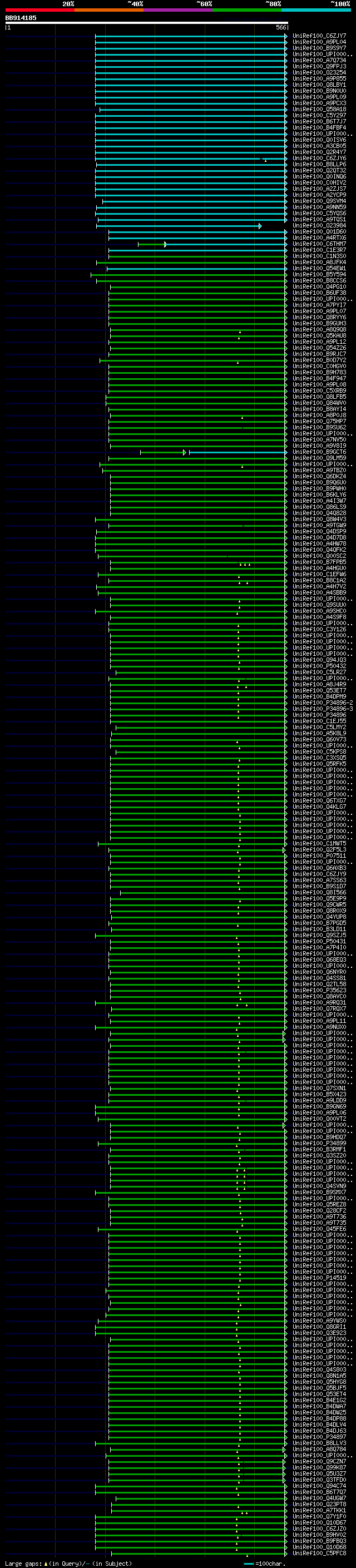Viewport: 356px width, 1568px height.
Task: Select hit UniRef100_O23984
Action: (319, 225)
